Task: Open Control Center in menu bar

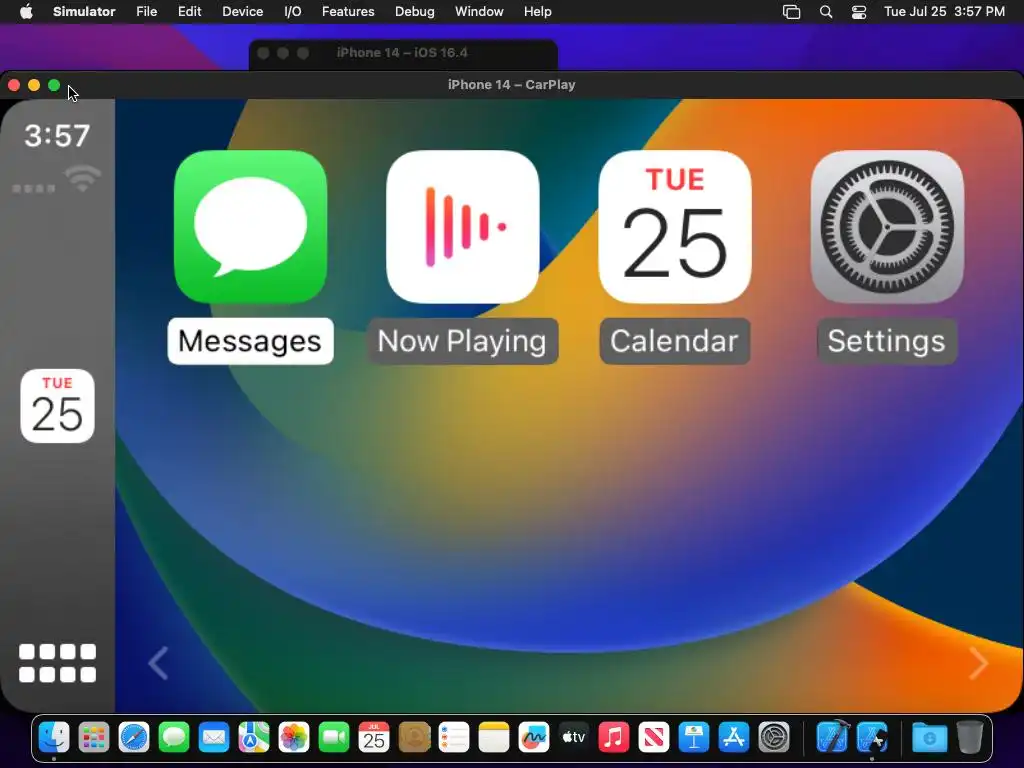Action: pyautogui.click(x=859, y=12)
